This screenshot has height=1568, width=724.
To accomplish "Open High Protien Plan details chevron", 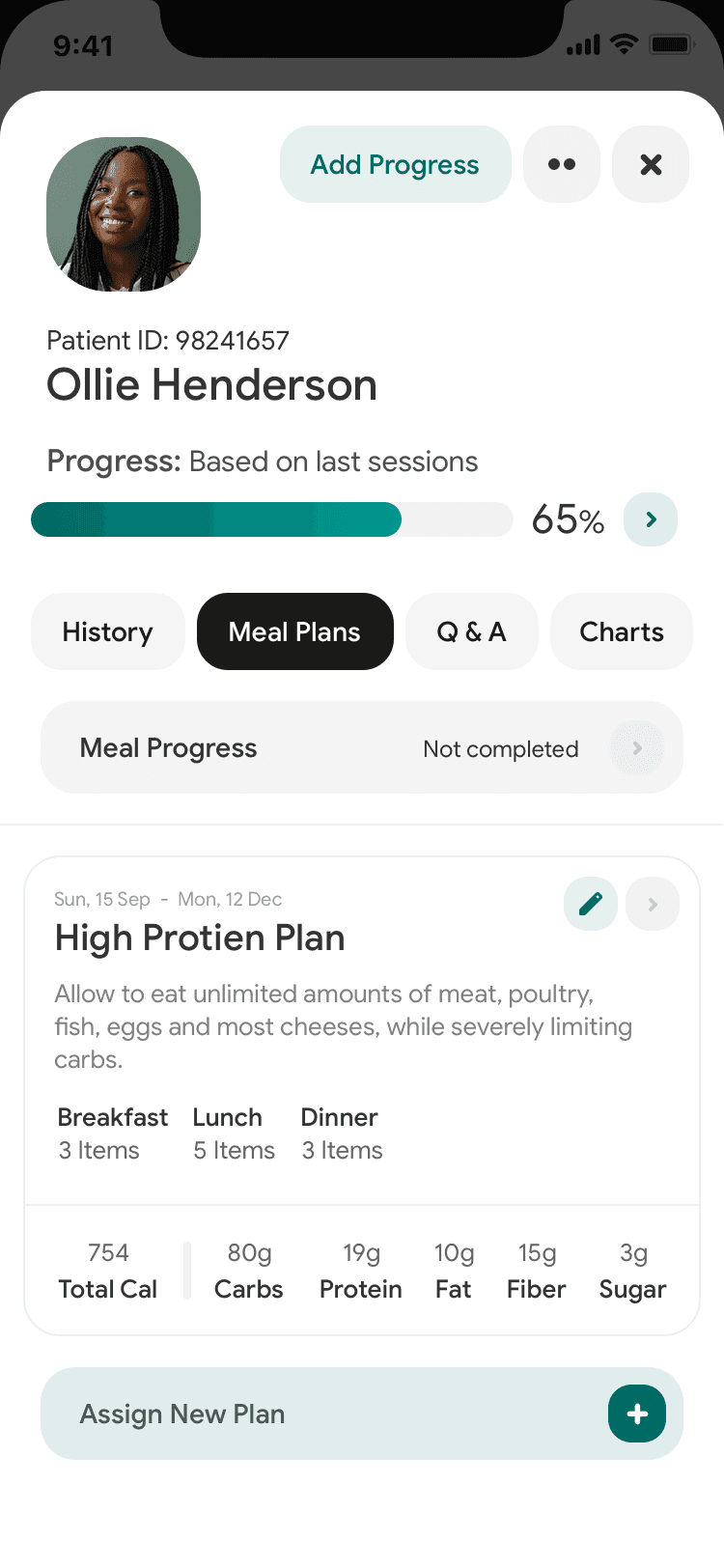I will pos(653,904).
